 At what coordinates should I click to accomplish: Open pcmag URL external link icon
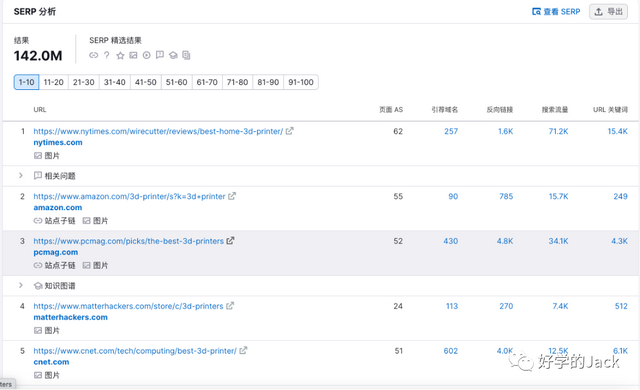[x=231, y=241]
